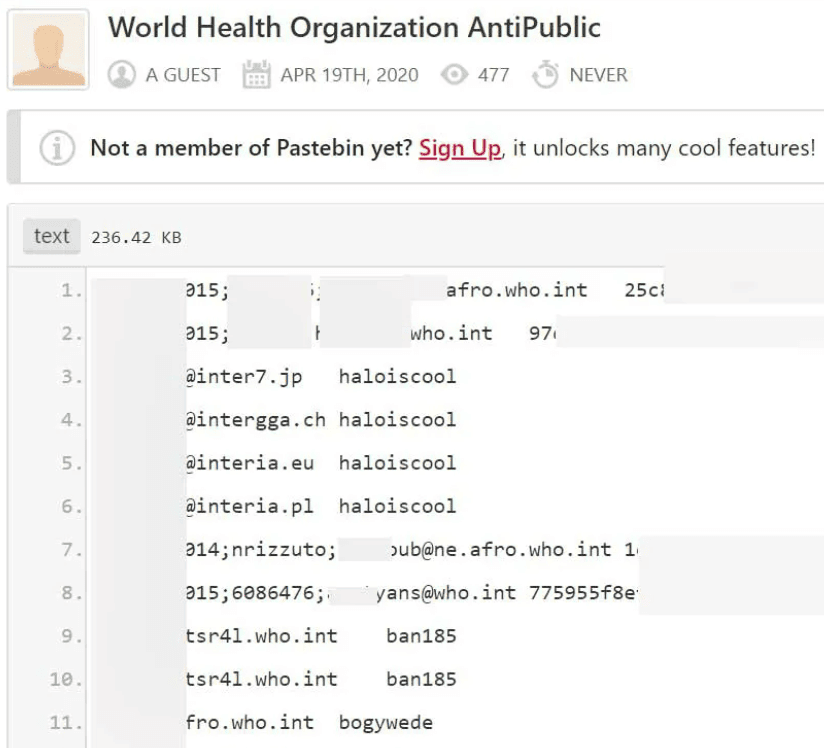The image size is (824, 748).
Task: Click the 236.42 KB file size label
Action: 137,238
